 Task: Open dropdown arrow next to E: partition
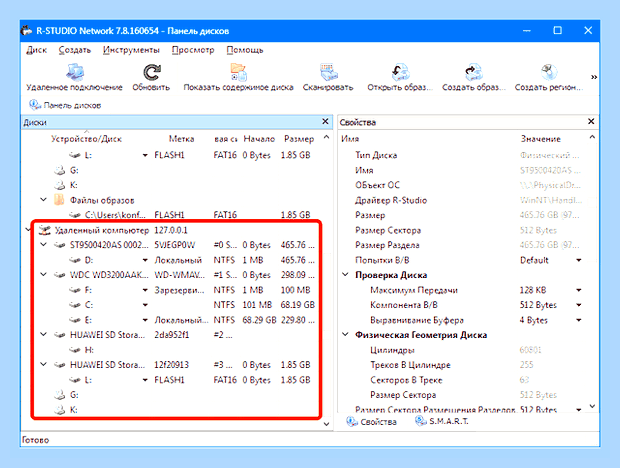coord(145,320)
